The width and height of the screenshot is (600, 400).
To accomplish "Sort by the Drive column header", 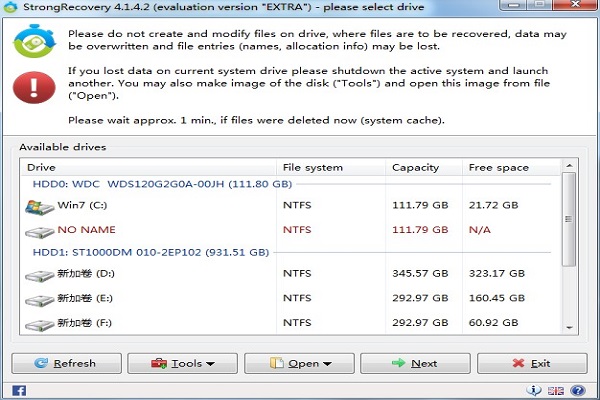I will (148, 167).
